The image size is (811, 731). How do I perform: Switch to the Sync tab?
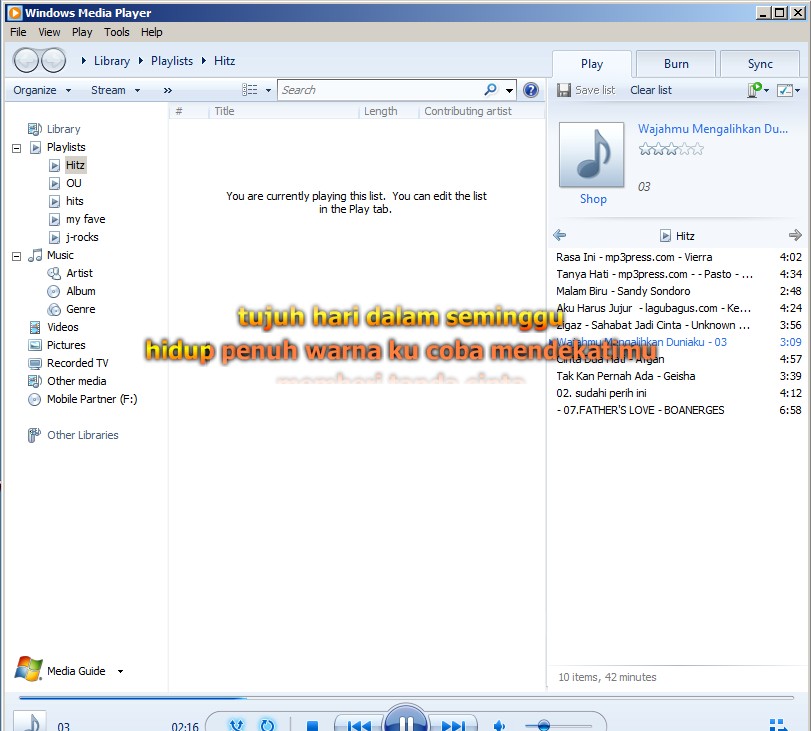click(760, 64)
